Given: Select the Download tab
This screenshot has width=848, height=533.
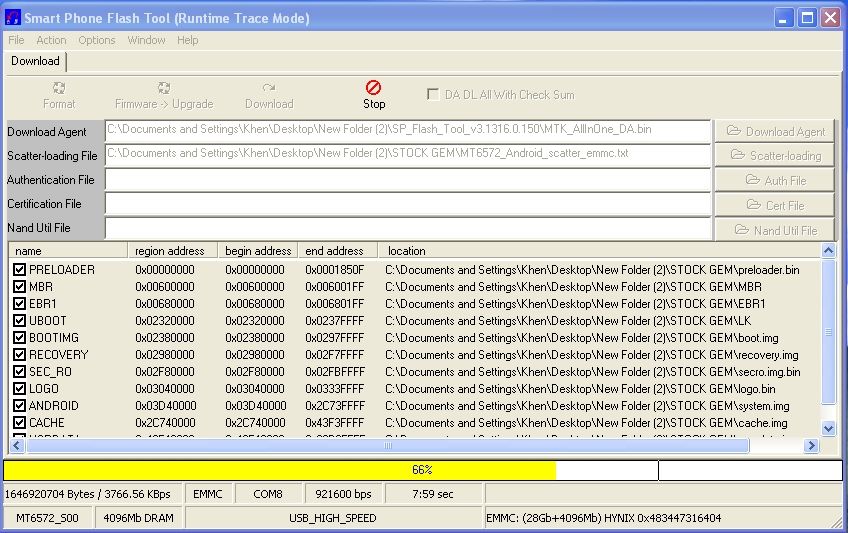Looking at the screenshot, I should pos(35,61).
